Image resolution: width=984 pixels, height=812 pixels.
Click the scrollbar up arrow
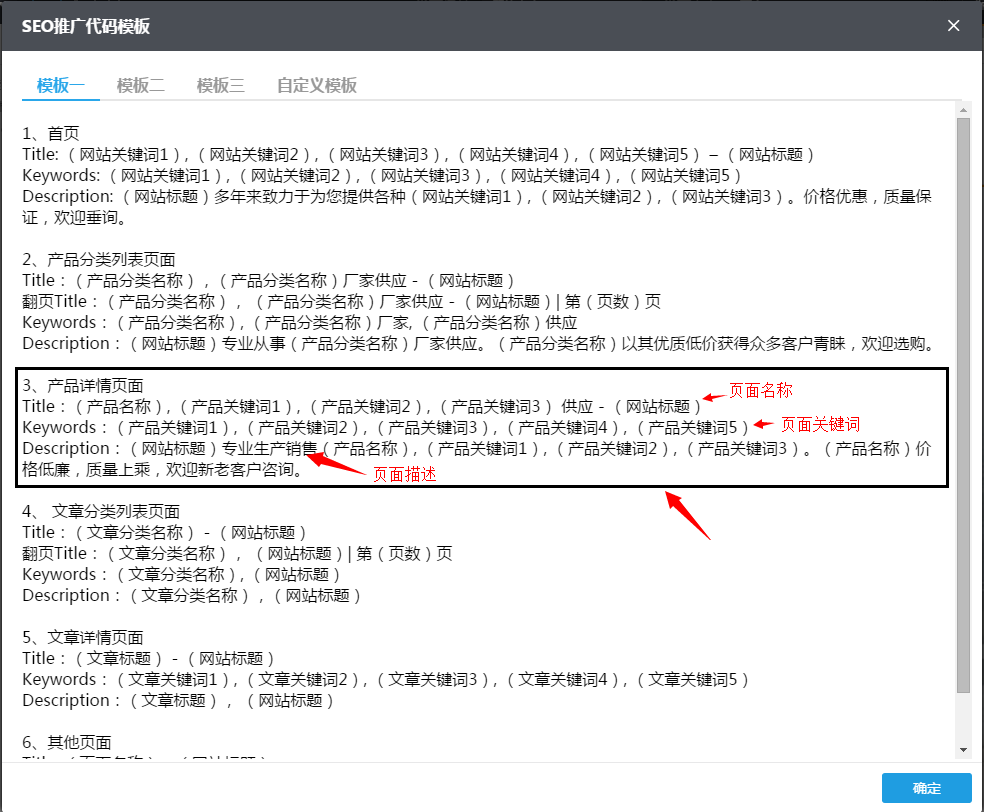pyautogui.click(x=964, y=110)
